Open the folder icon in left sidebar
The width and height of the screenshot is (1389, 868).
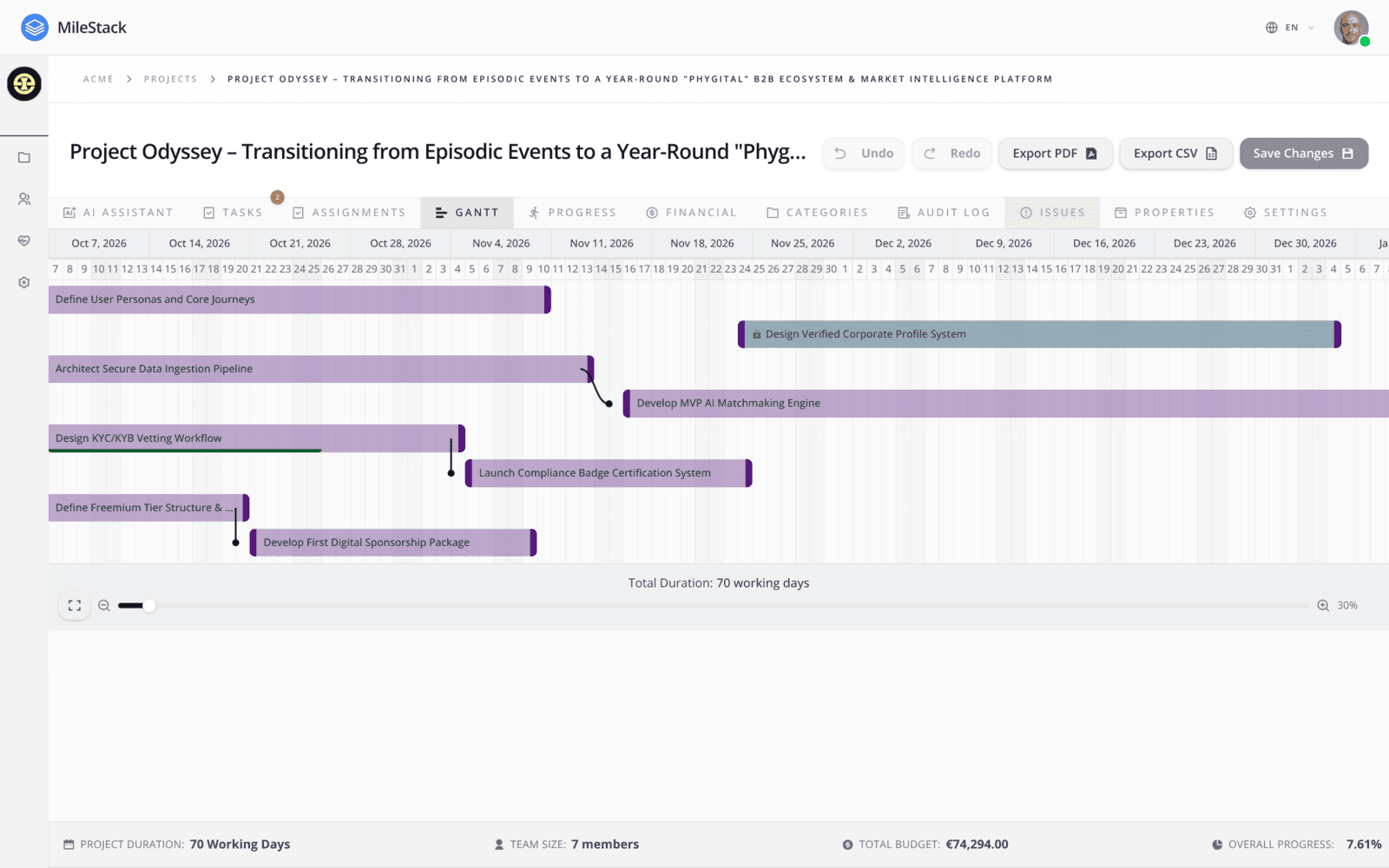pos(24,158)
